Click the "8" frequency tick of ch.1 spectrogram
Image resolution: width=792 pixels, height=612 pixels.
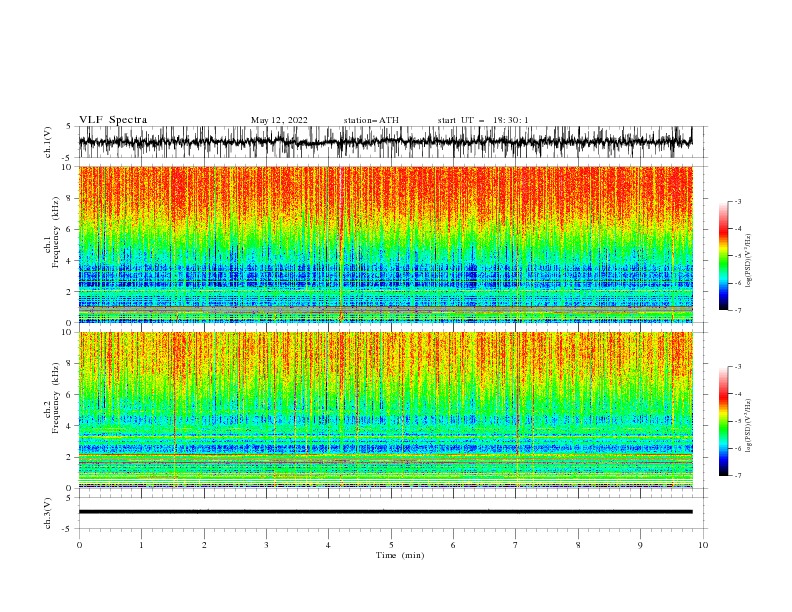70,198
